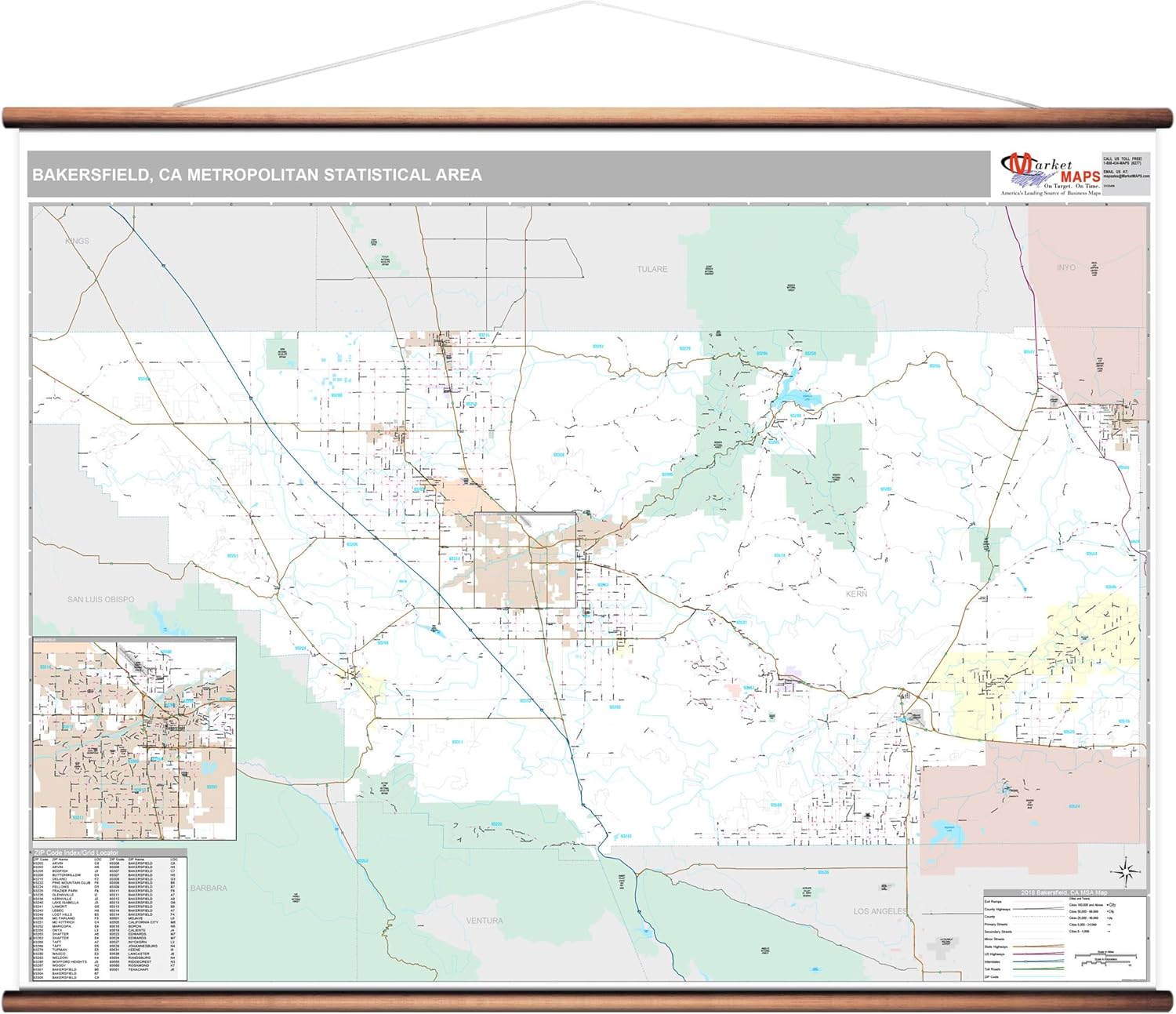Image resolution: width=1176 pixels, height=1014 pixels.
Task: Click the map title banner text
Action: [x=257, y=175]
